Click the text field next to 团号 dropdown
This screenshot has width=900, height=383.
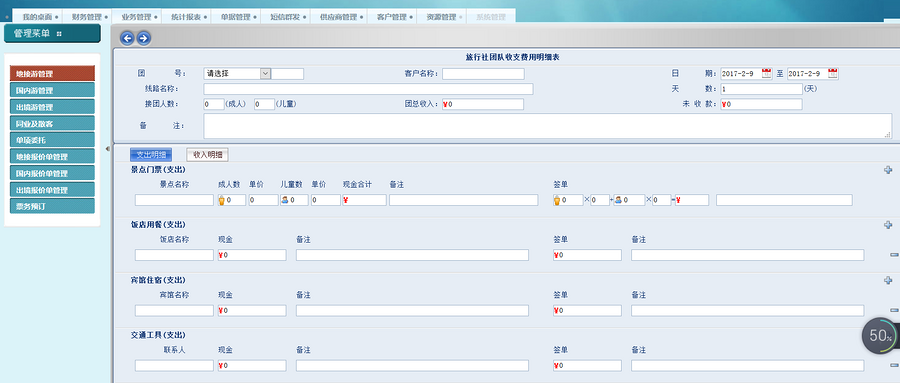288,73
